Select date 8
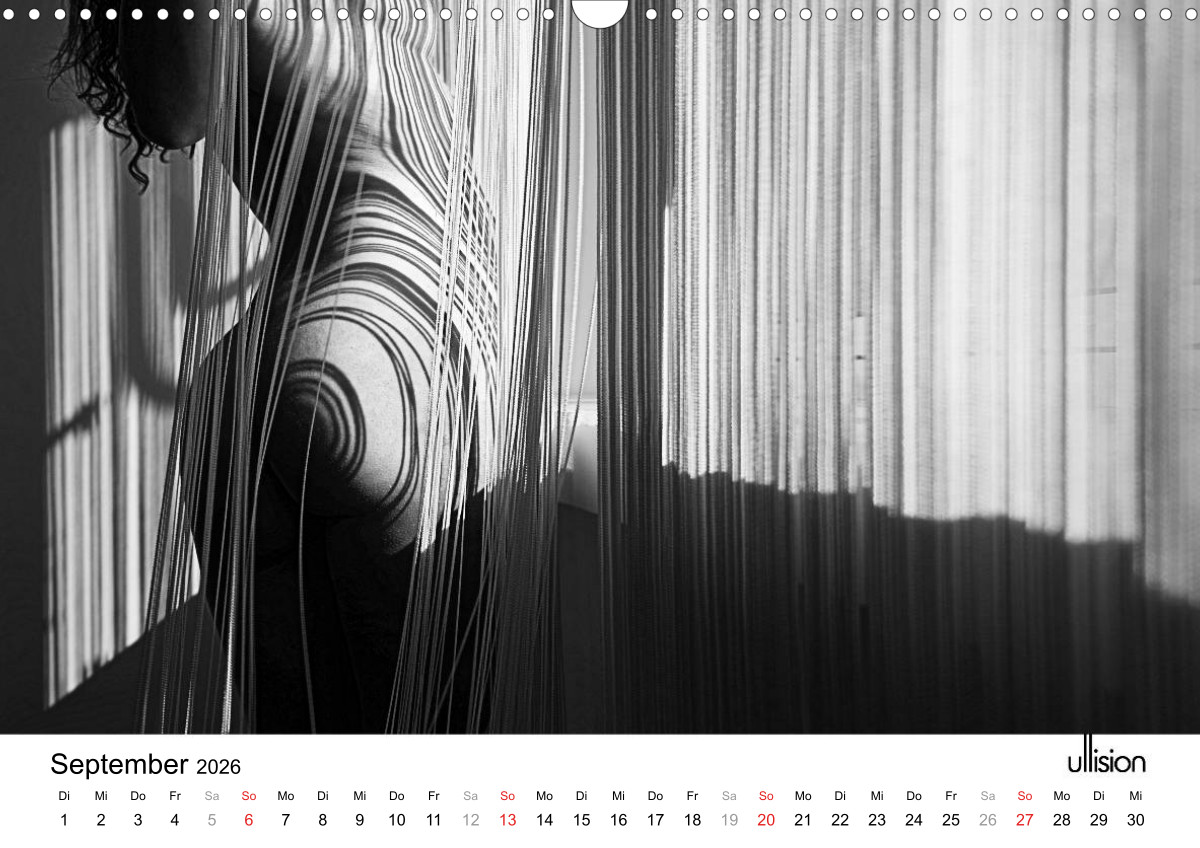 coord(323,820)
